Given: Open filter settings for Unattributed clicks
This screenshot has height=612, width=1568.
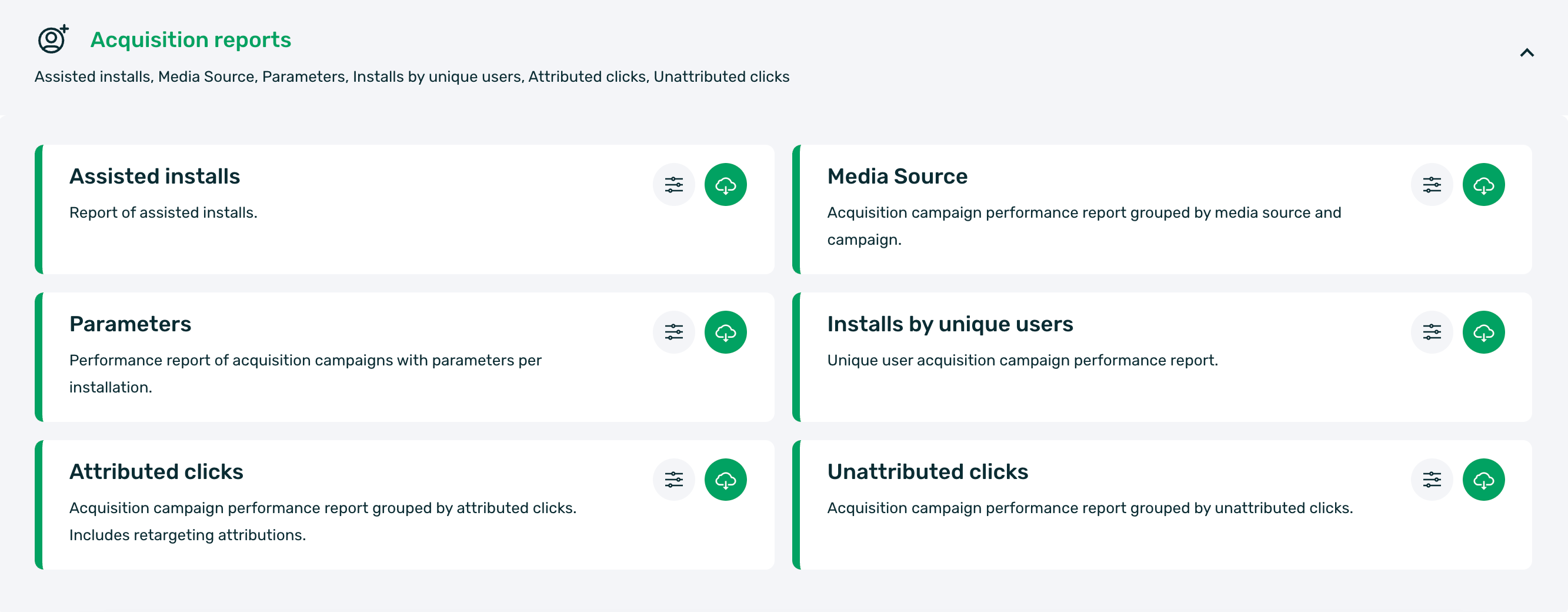Looking at the screenshot, I should [1432, 480].
